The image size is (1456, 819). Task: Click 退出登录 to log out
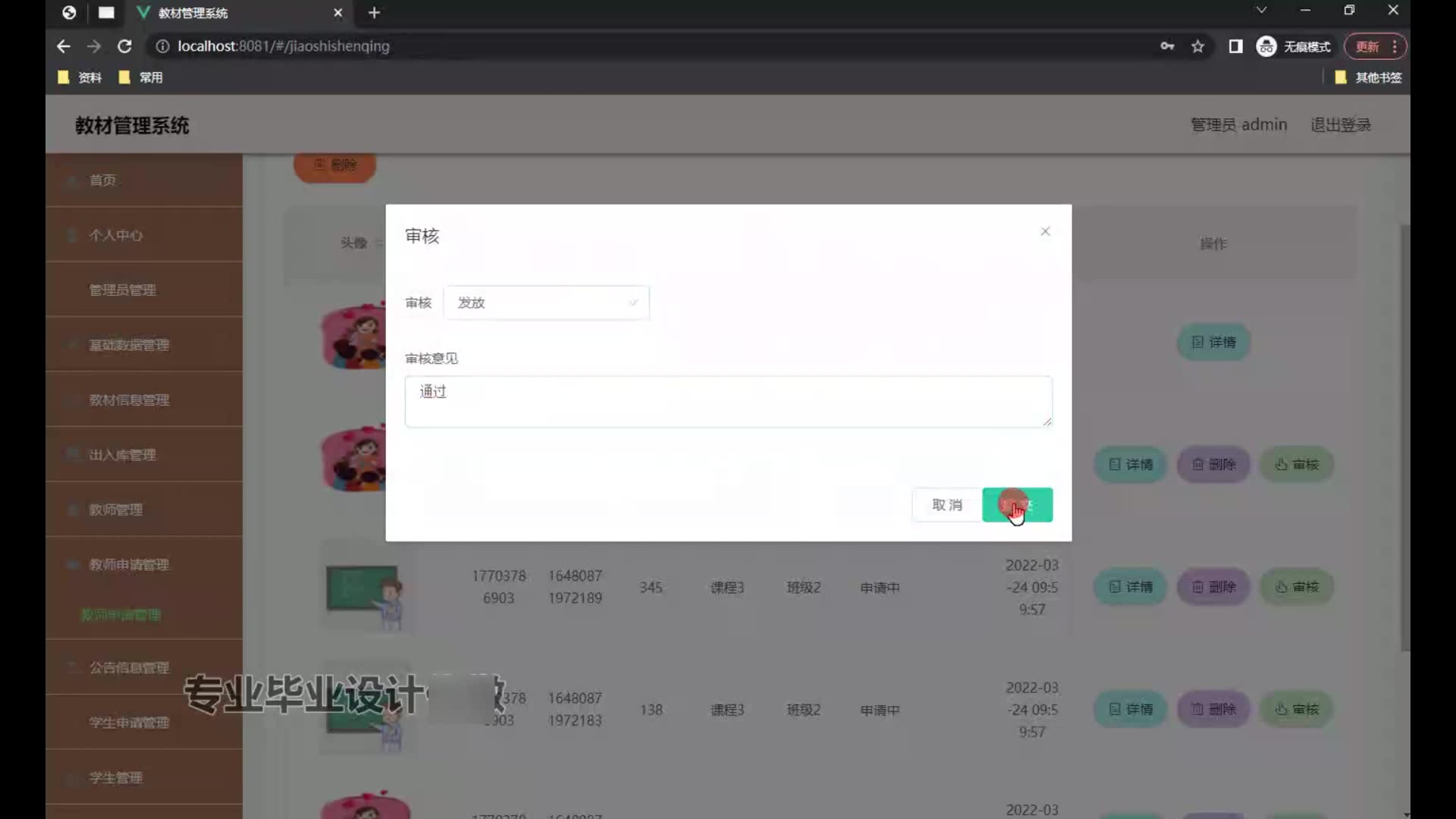1341,125
